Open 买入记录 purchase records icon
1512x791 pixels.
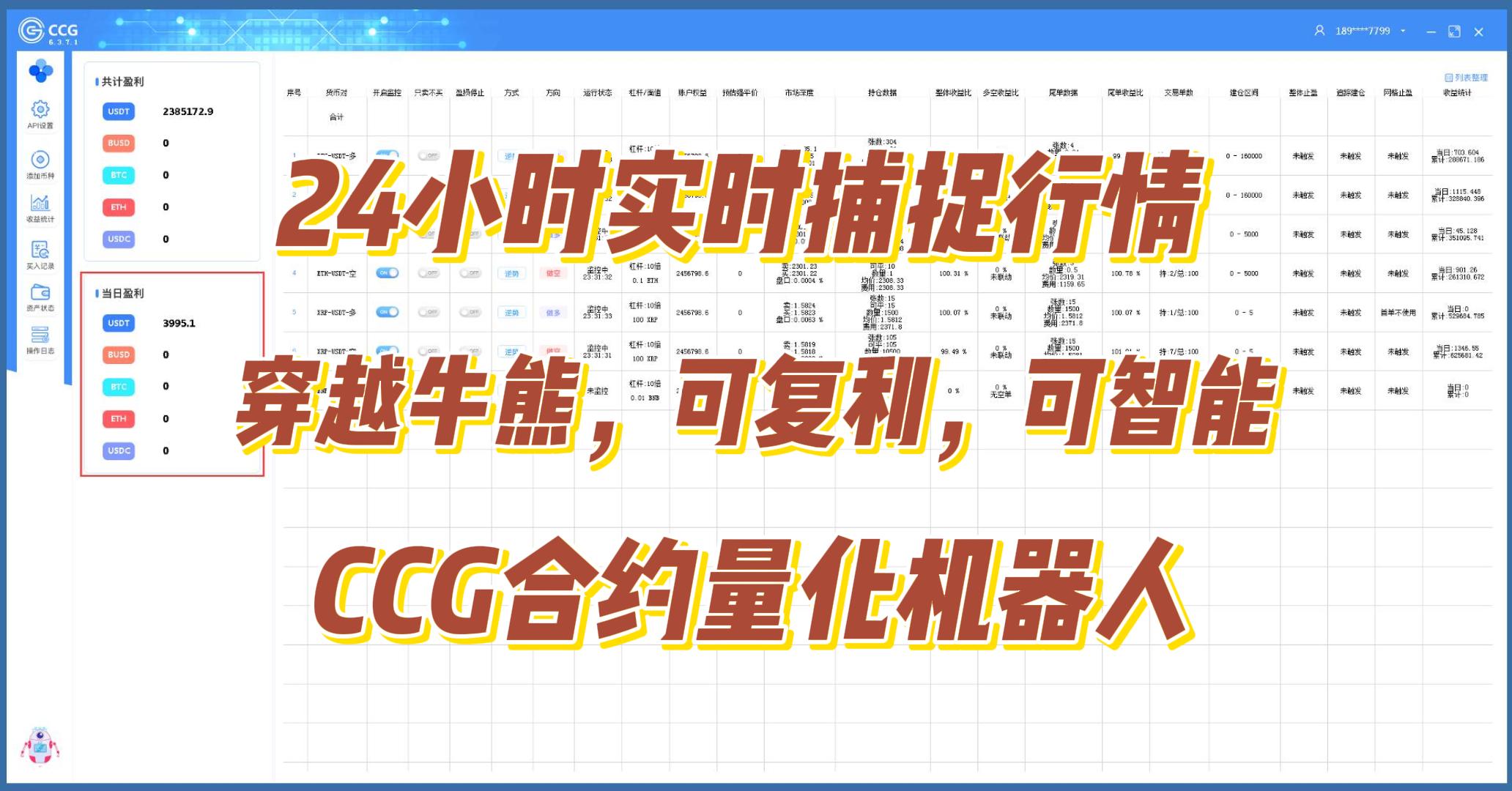(40, 250)
